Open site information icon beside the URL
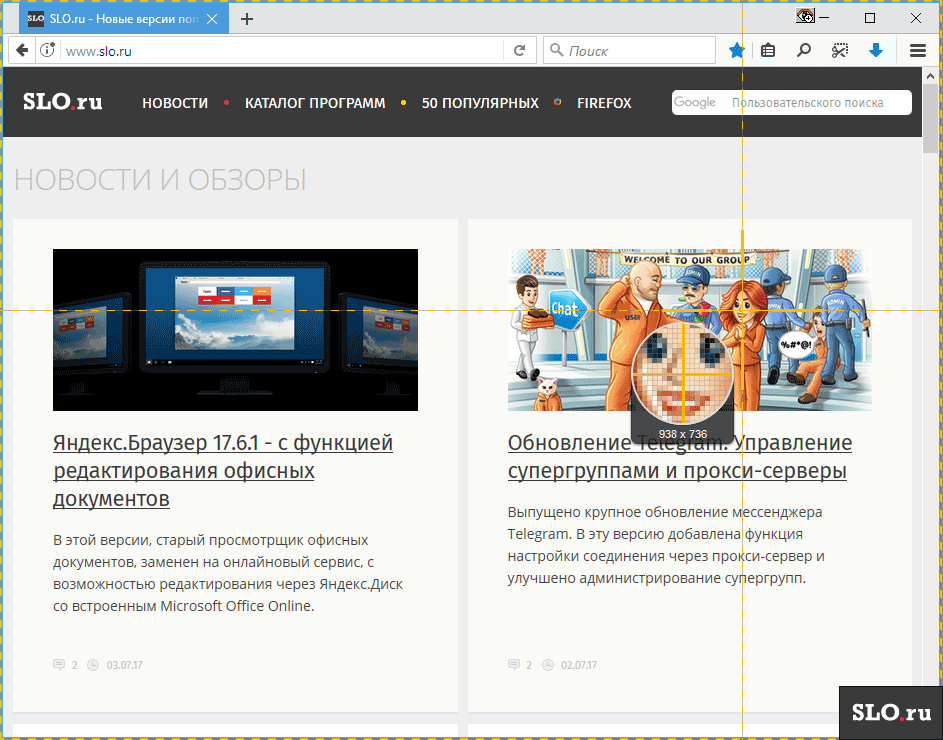The image size is (943, 740). tap(48, 51)
